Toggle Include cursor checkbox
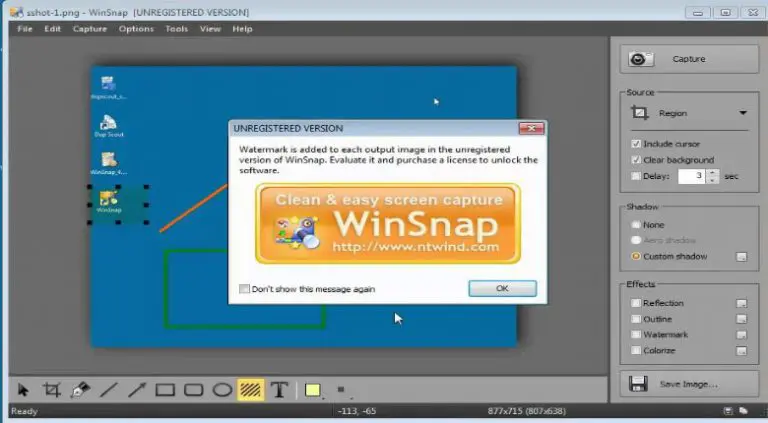The image size is (768, 423). coord(636,143)
